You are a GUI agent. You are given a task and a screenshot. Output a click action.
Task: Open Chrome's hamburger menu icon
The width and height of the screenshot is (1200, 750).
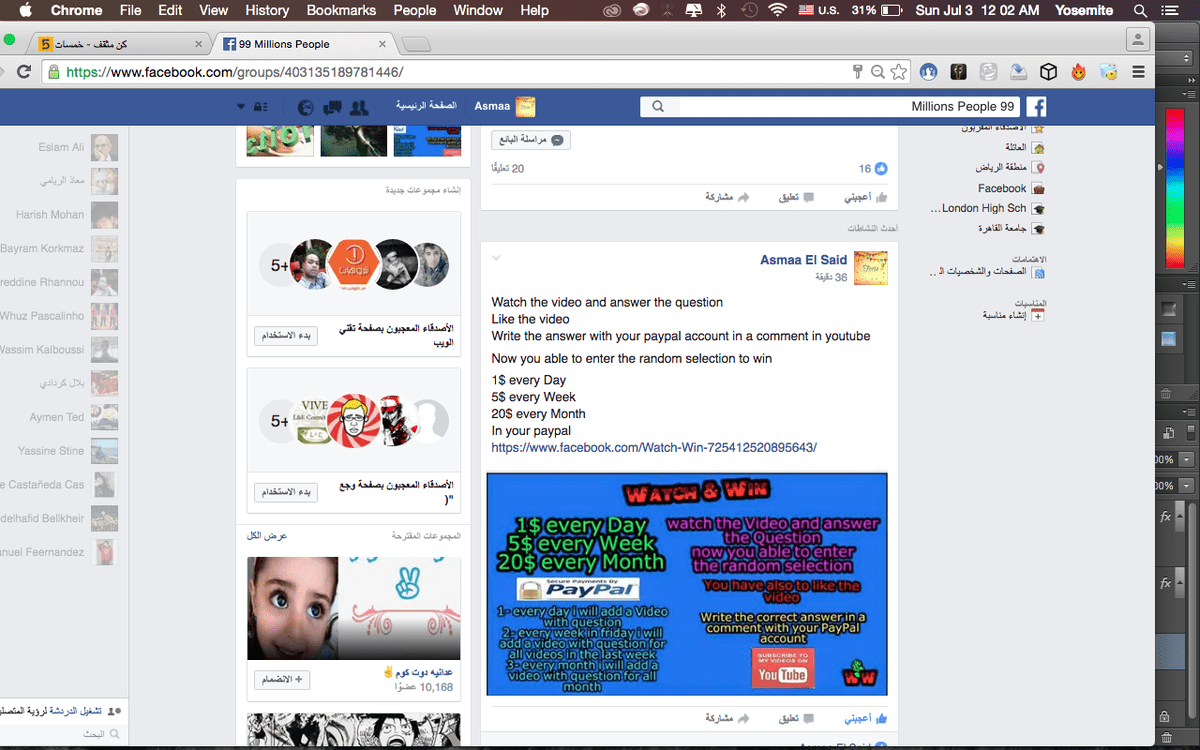(x=1139, y=72)
